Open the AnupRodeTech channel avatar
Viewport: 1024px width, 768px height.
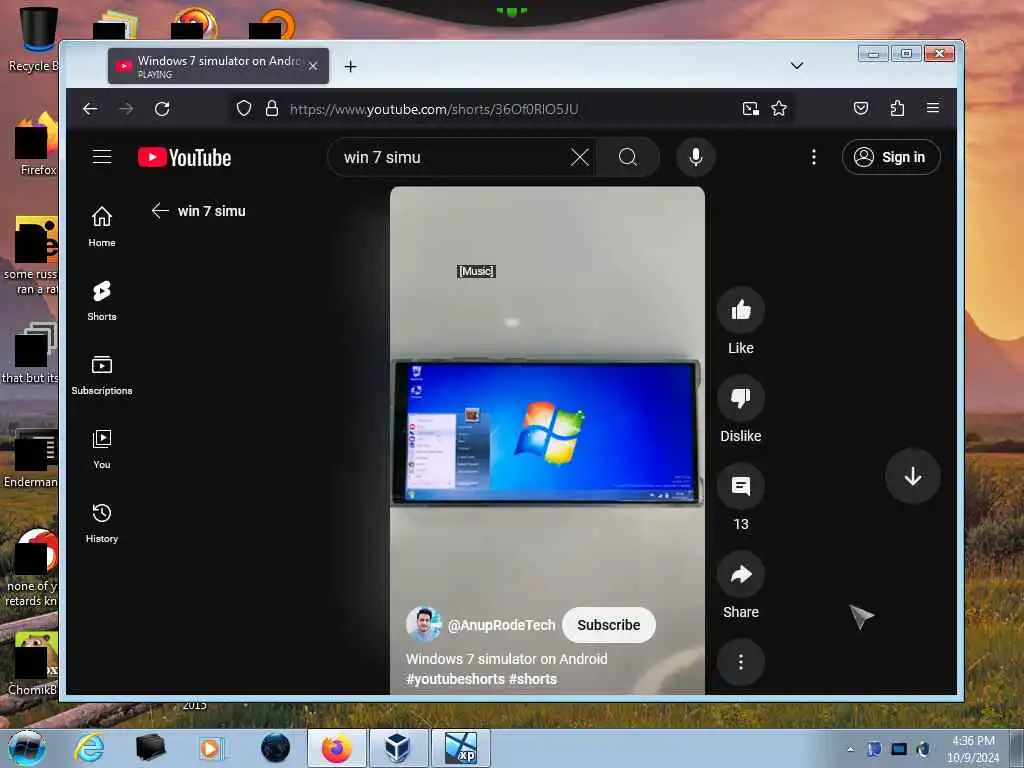point(423,624)
